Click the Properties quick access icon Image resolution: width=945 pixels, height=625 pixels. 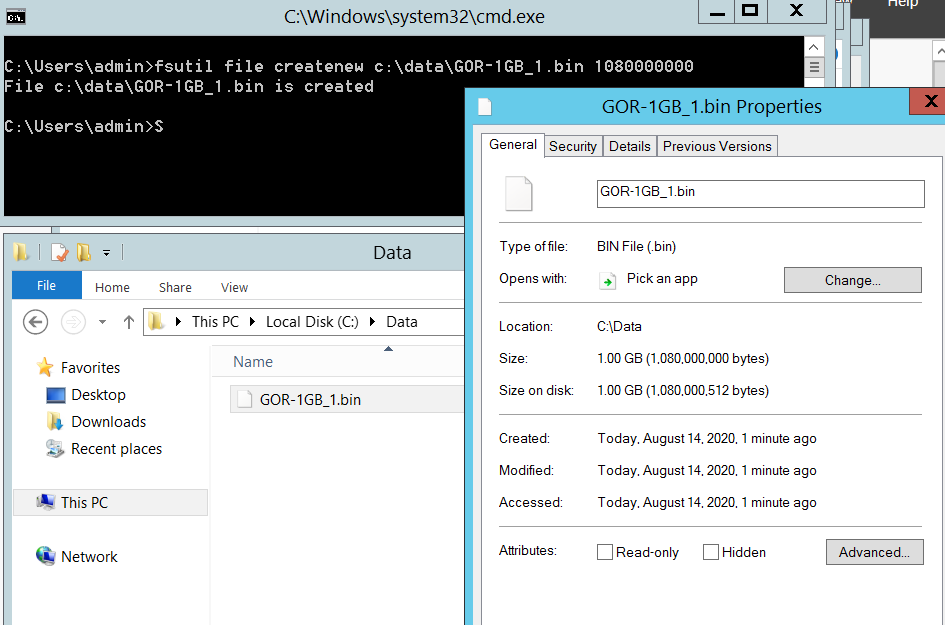coord(59,252)
